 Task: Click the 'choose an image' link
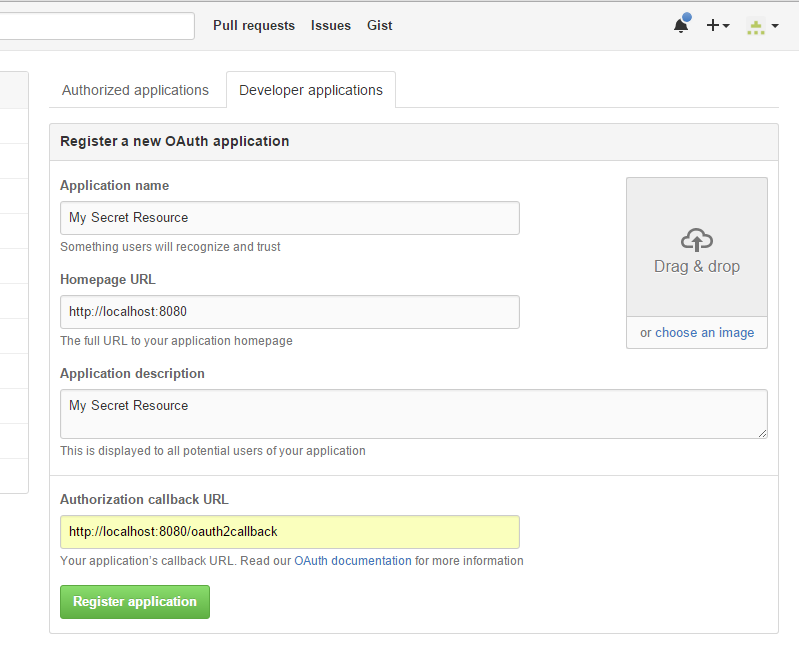click(x=704, y=333)
